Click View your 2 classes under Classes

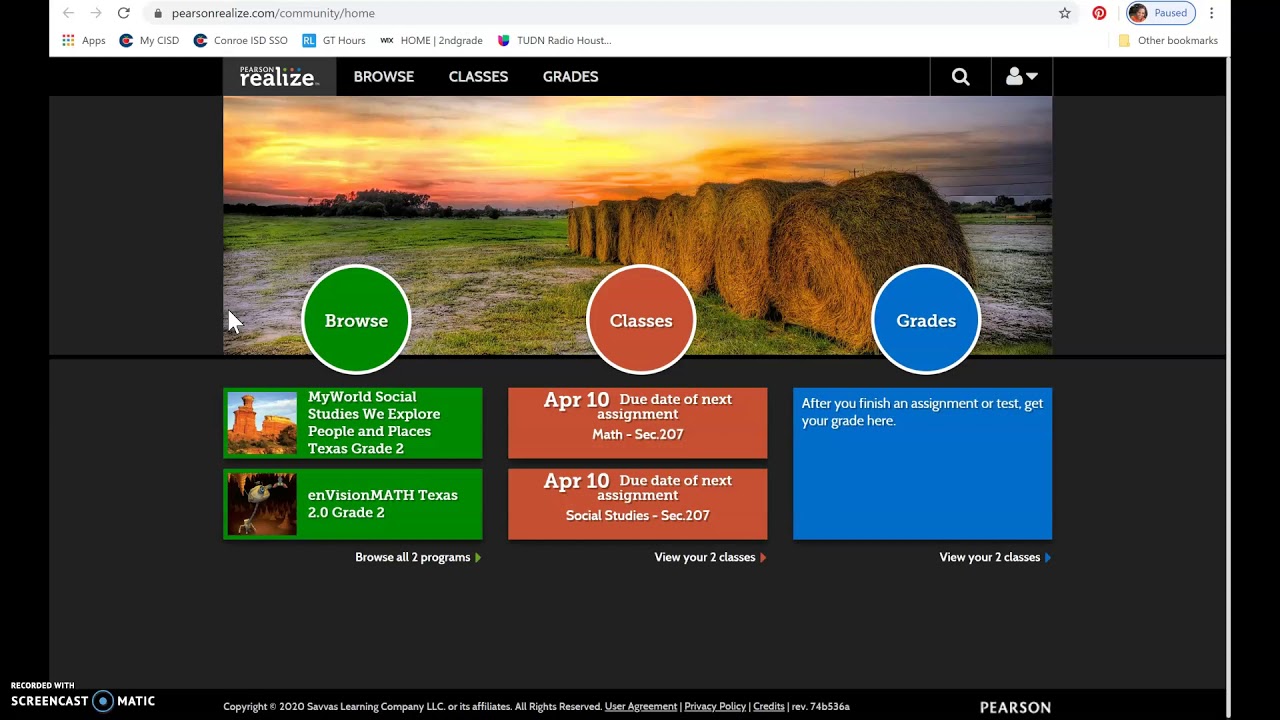point(710,557)
